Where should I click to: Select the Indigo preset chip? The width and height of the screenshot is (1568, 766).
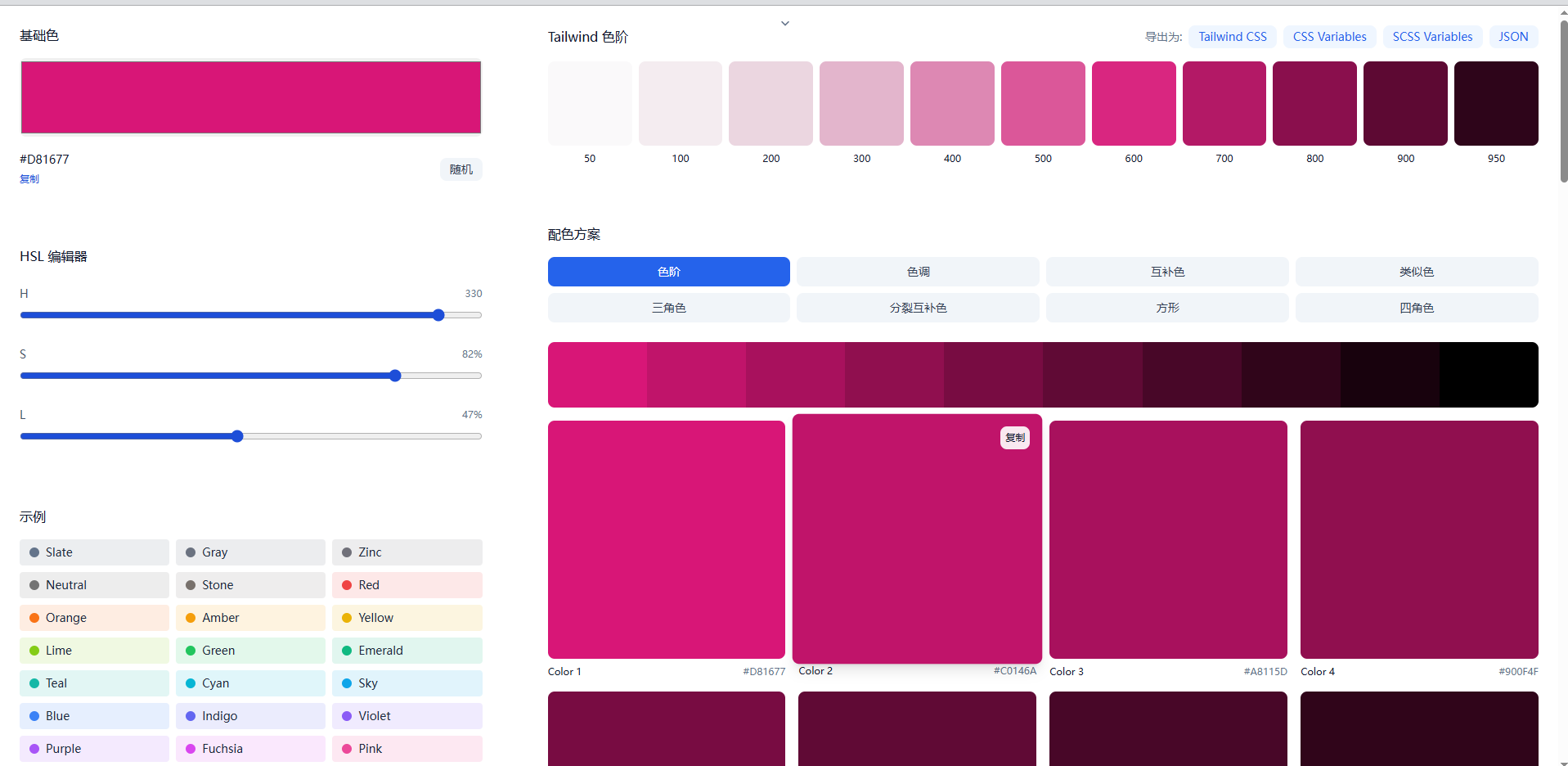(250, 716)
